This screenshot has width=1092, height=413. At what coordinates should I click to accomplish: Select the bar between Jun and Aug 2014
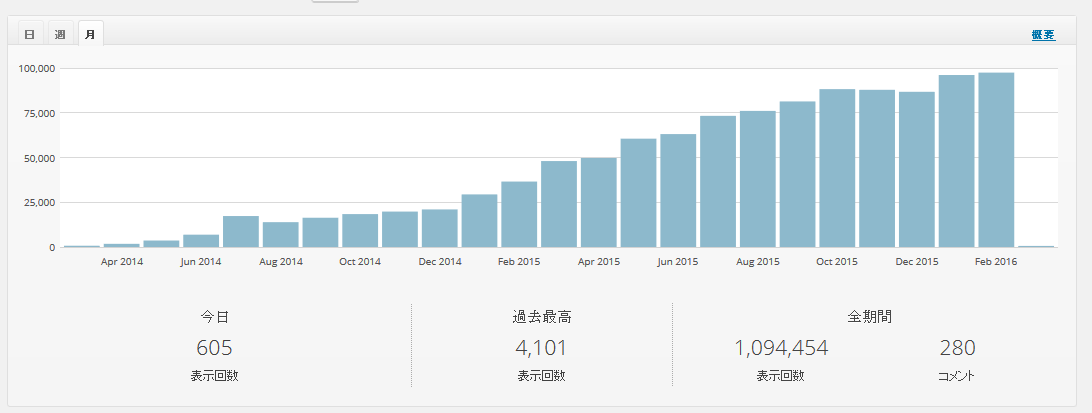[241, 232]
